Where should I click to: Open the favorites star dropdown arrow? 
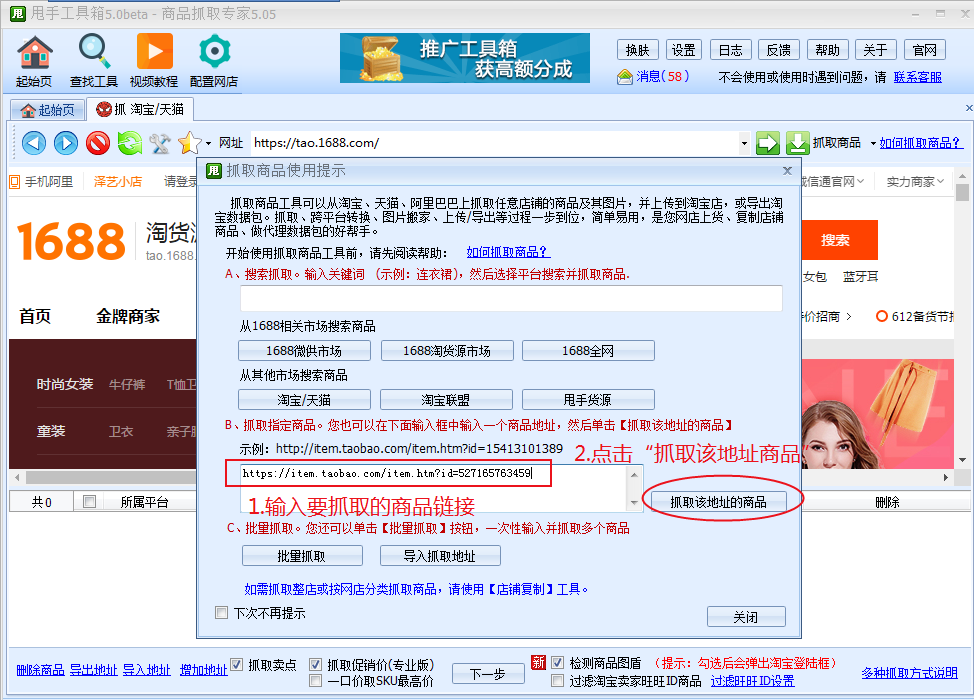pos(208,143)
